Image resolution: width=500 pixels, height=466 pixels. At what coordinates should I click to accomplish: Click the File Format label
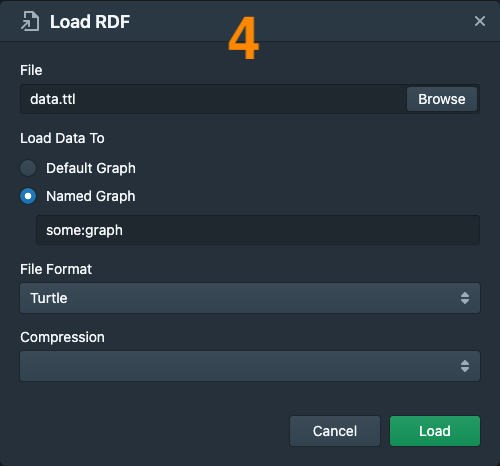56,269
